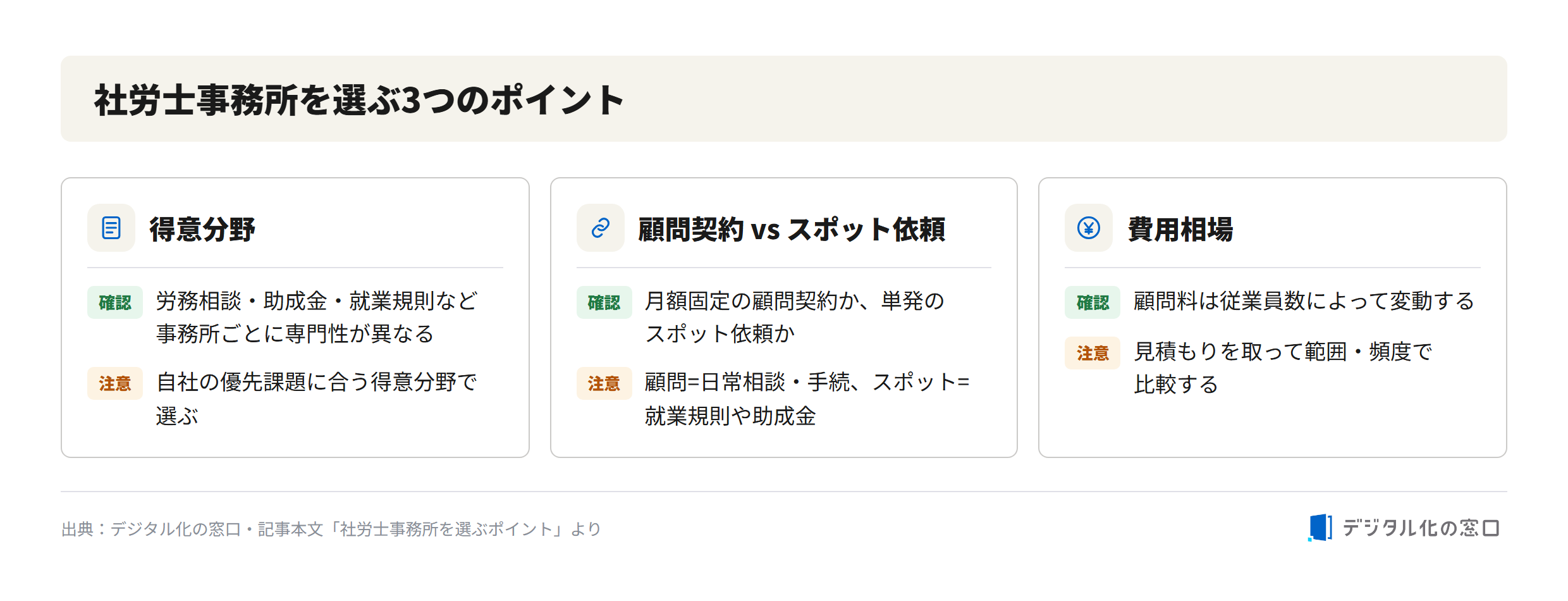
Task: Click the green 確認 badge in 得意分野 card
Action: (x=115, y=302)
